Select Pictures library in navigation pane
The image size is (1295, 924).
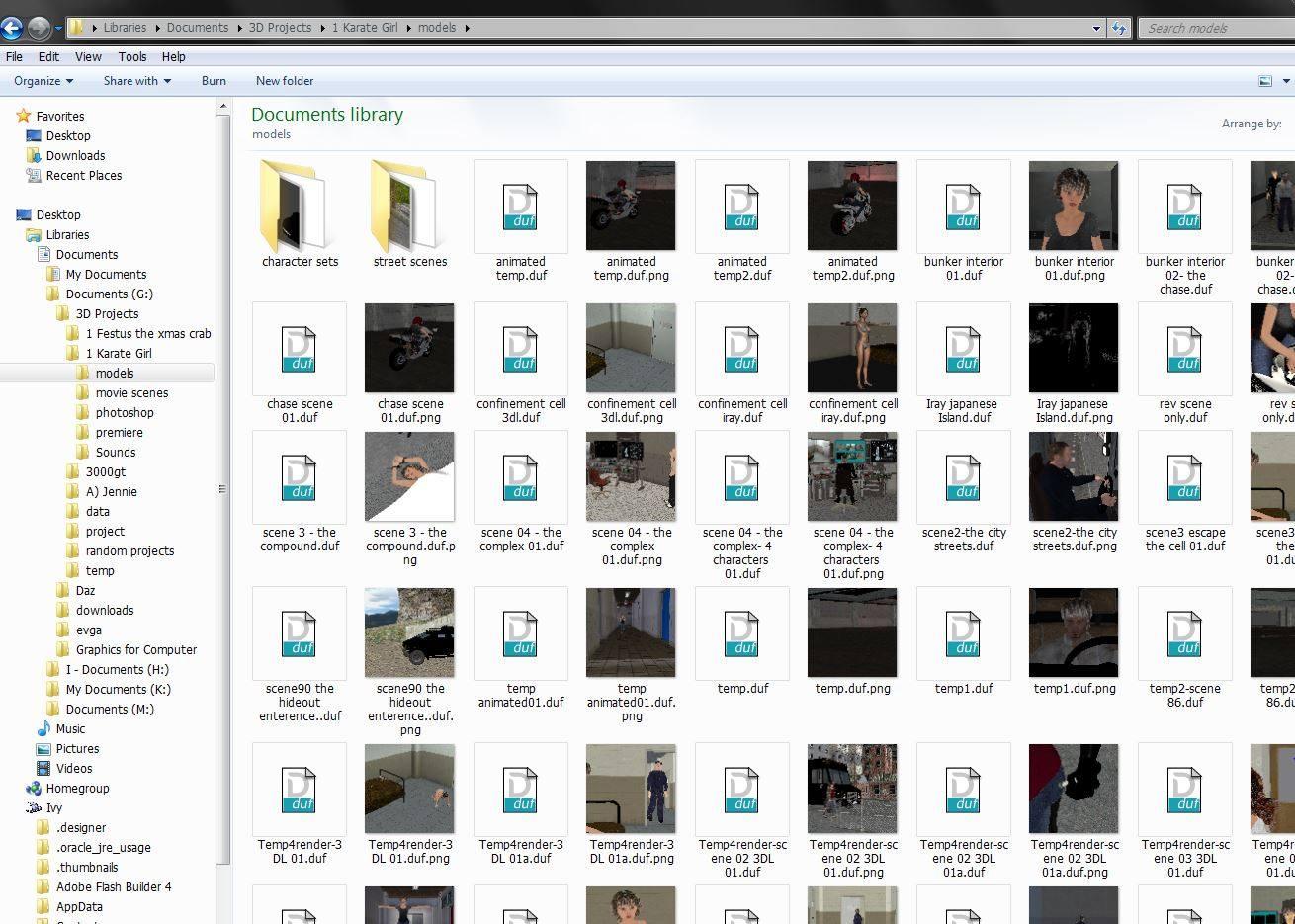pos(77,749)
